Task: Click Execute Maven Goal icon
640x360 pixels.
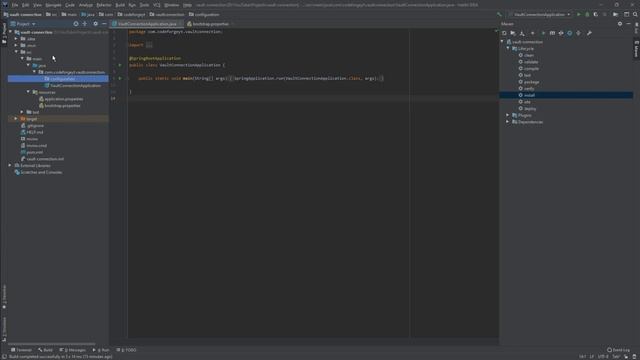Action: point(552,33)
